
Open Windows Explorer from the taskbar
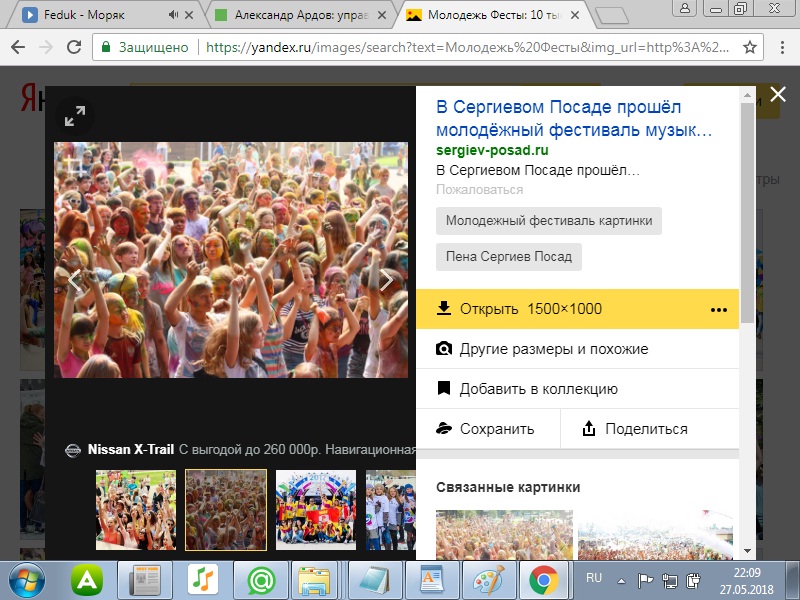pyautogui.click(x=314, y=580)
